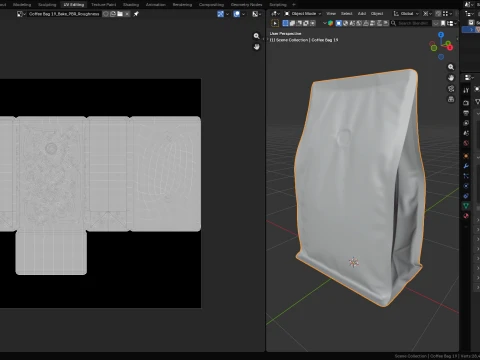Open the Geometry Nodes workspace tab
Image resolution: width=480 pixels, height=360 pixels.
click(x=247, y=5)
